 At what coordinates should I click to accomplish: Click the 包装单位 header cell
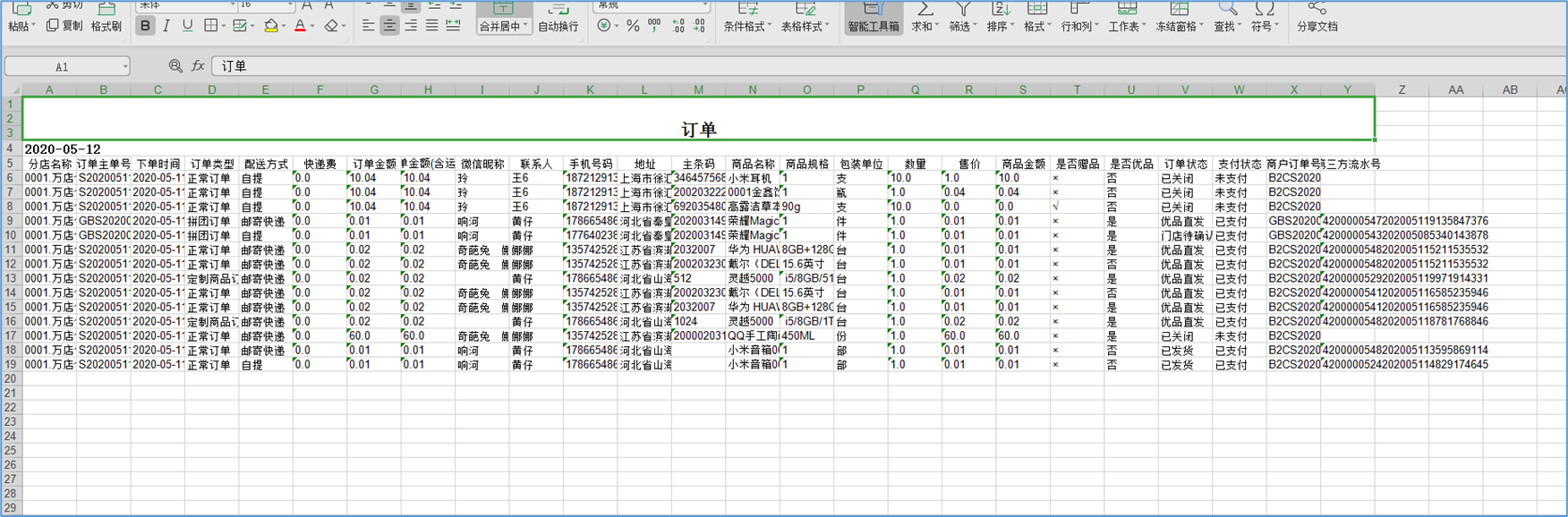(x=861, y=164)
